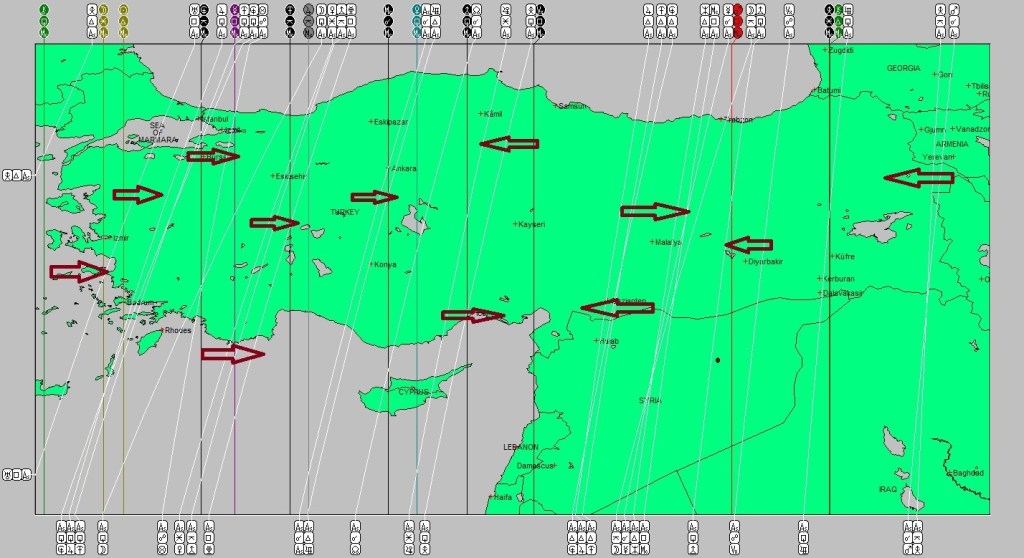Click the arrow in the sea below Rhodes

pos(233,353)
